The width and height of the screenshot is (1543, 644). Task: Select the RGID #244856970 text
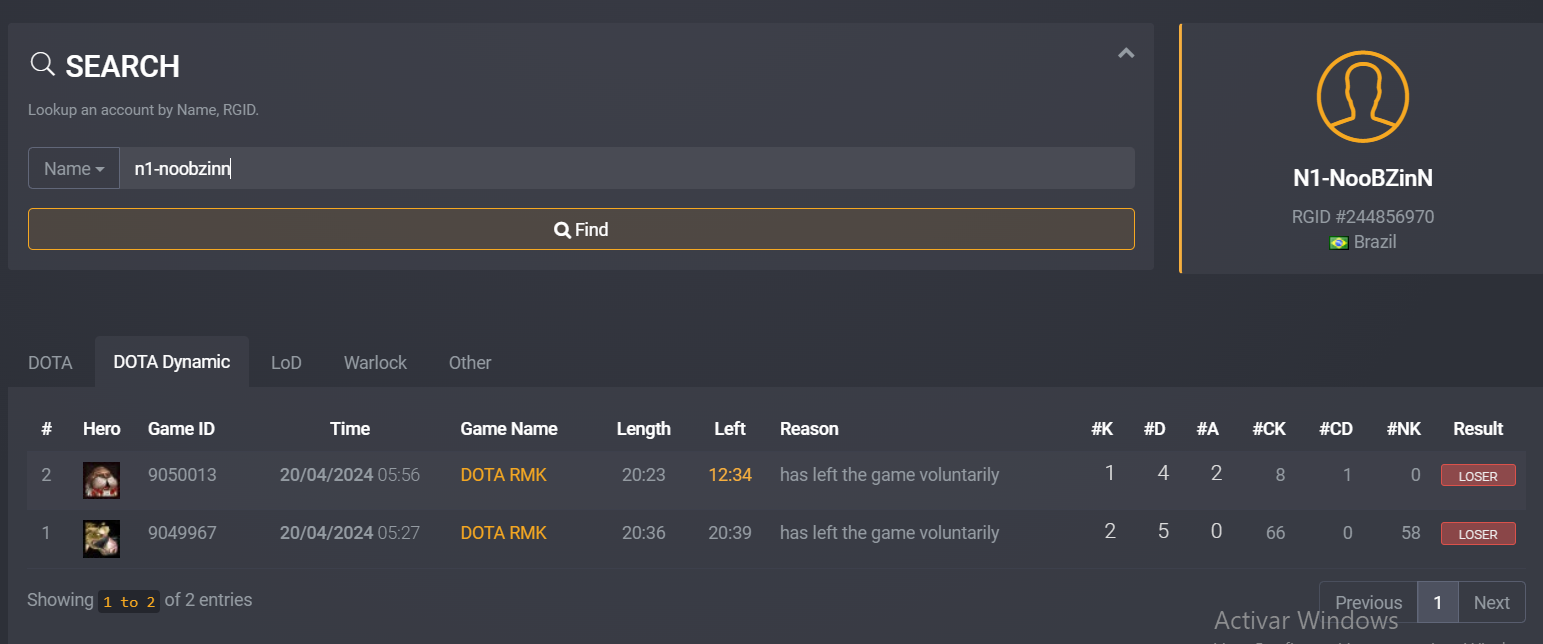(x=1362, y=217)
